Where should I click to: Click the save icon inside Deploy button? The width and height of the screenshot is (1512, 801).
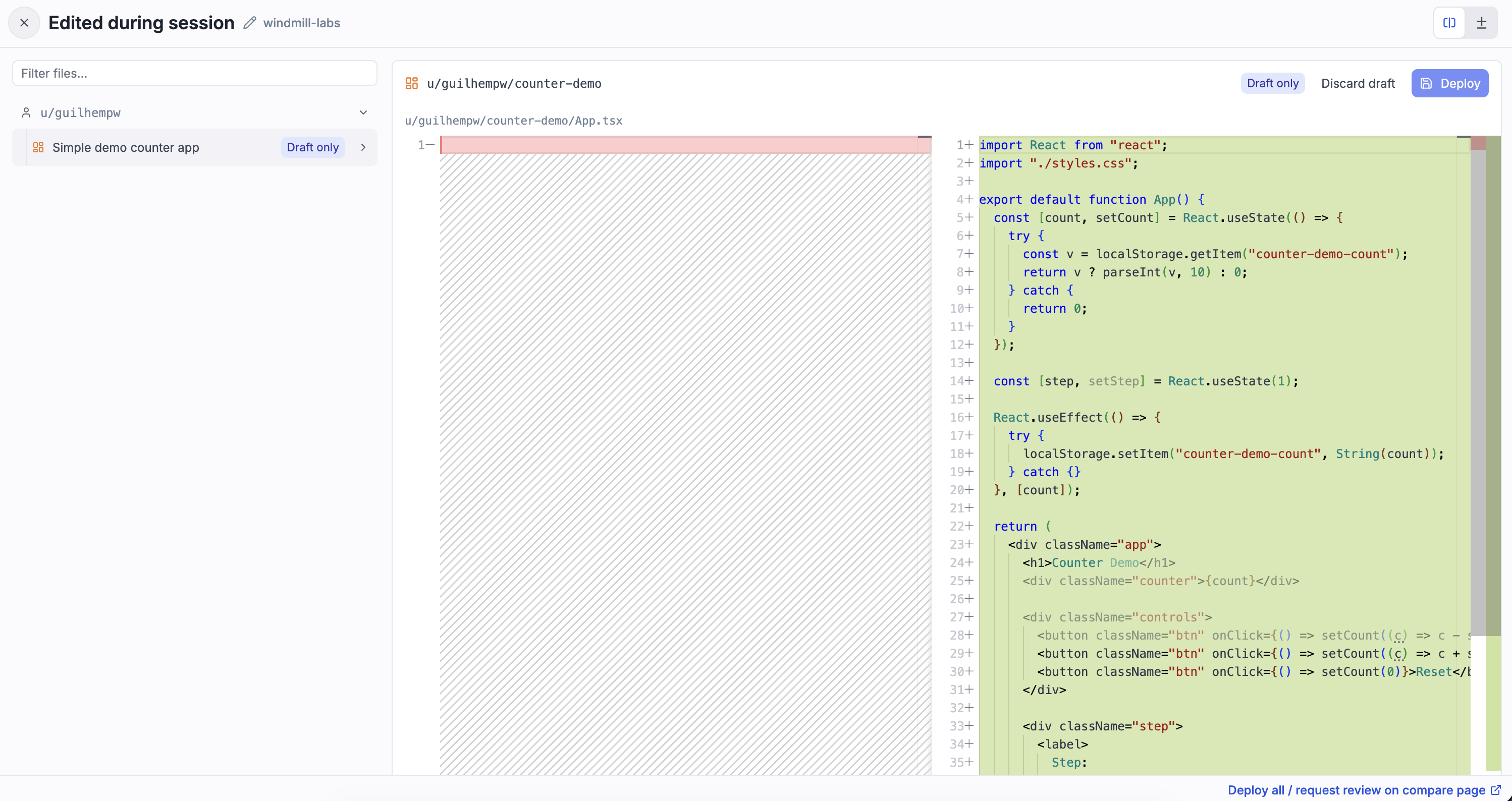coord(1426,83)
